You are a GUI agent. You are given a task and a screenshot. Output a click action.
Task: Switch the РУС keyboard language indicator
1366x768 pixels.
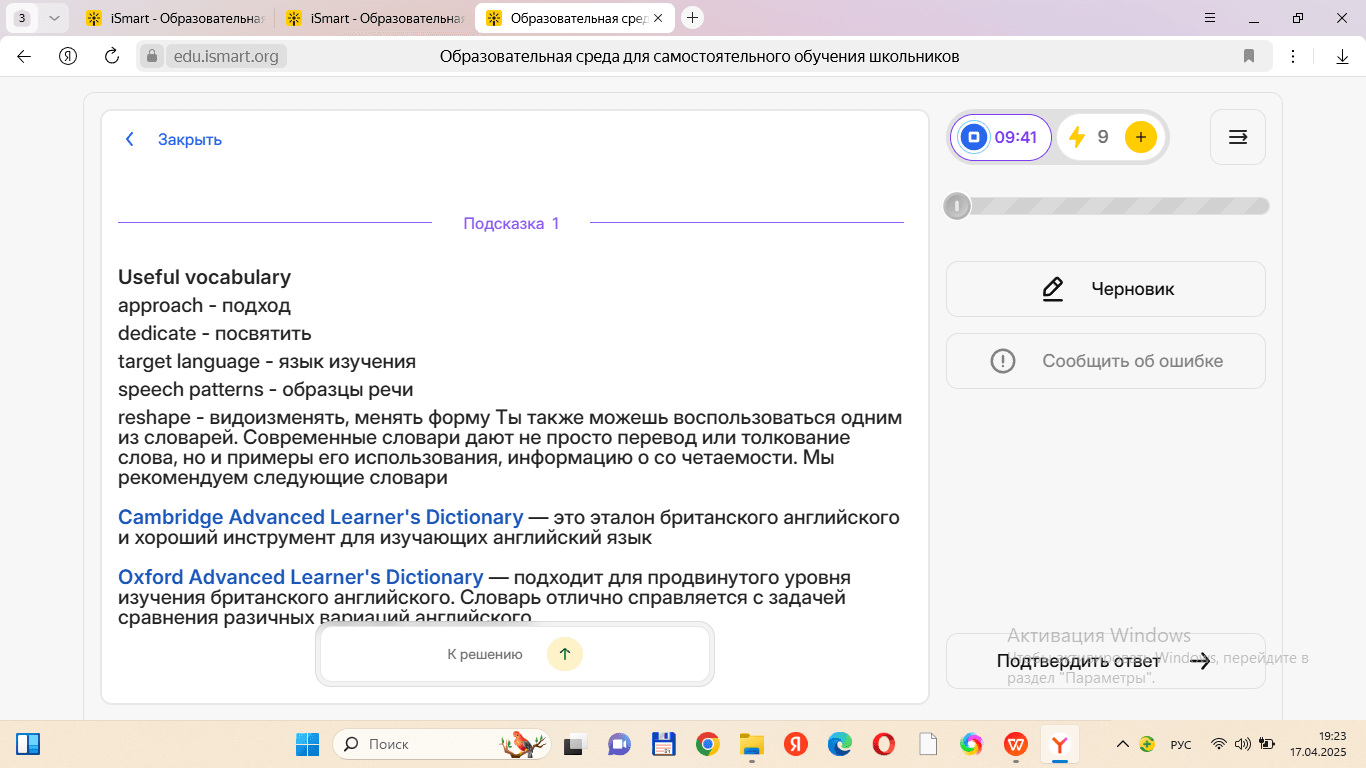click(1181, 744)
